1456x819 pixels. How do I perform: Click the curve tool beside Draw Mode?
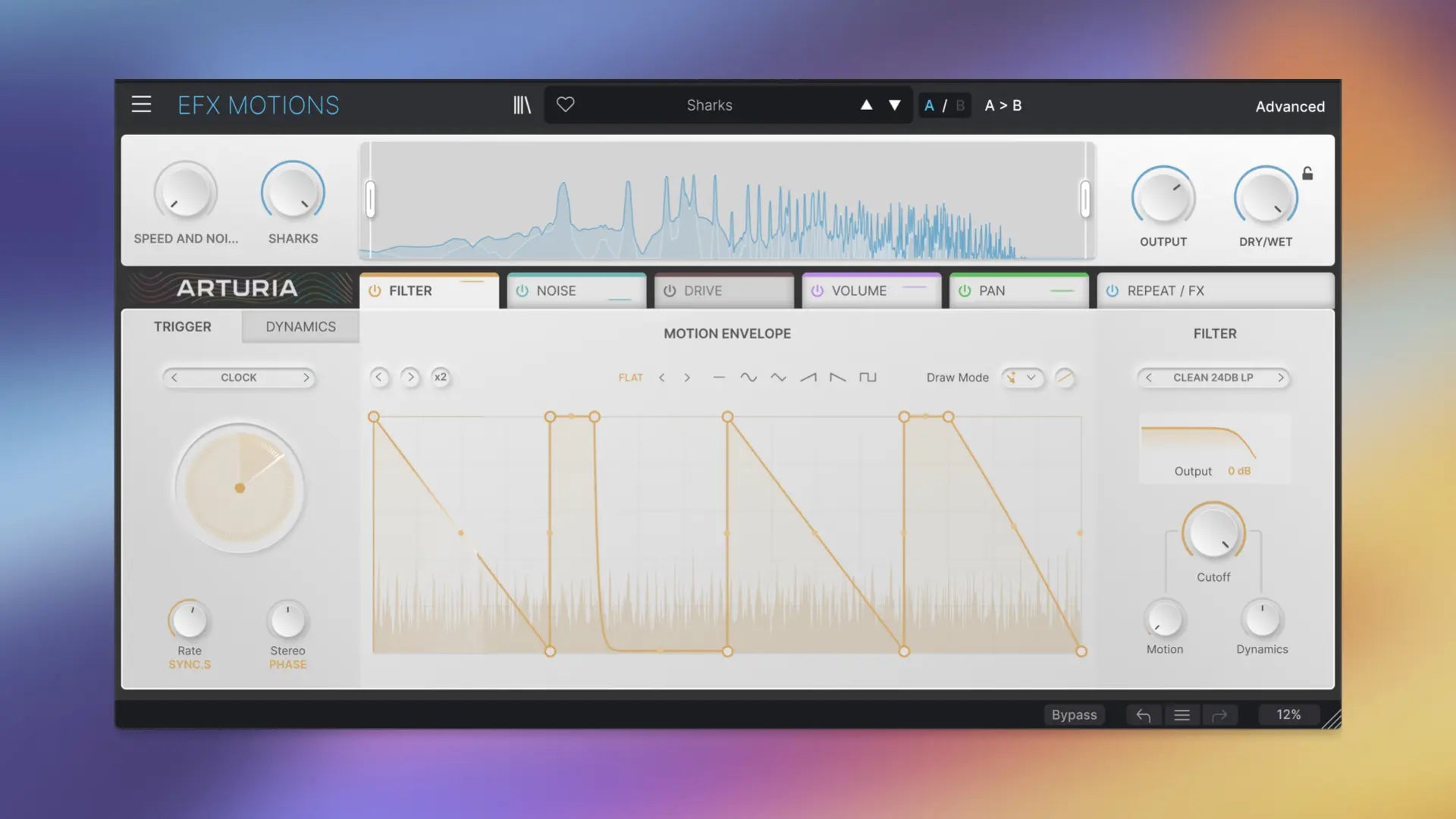pyautogui.click(x=1065, y=377)
